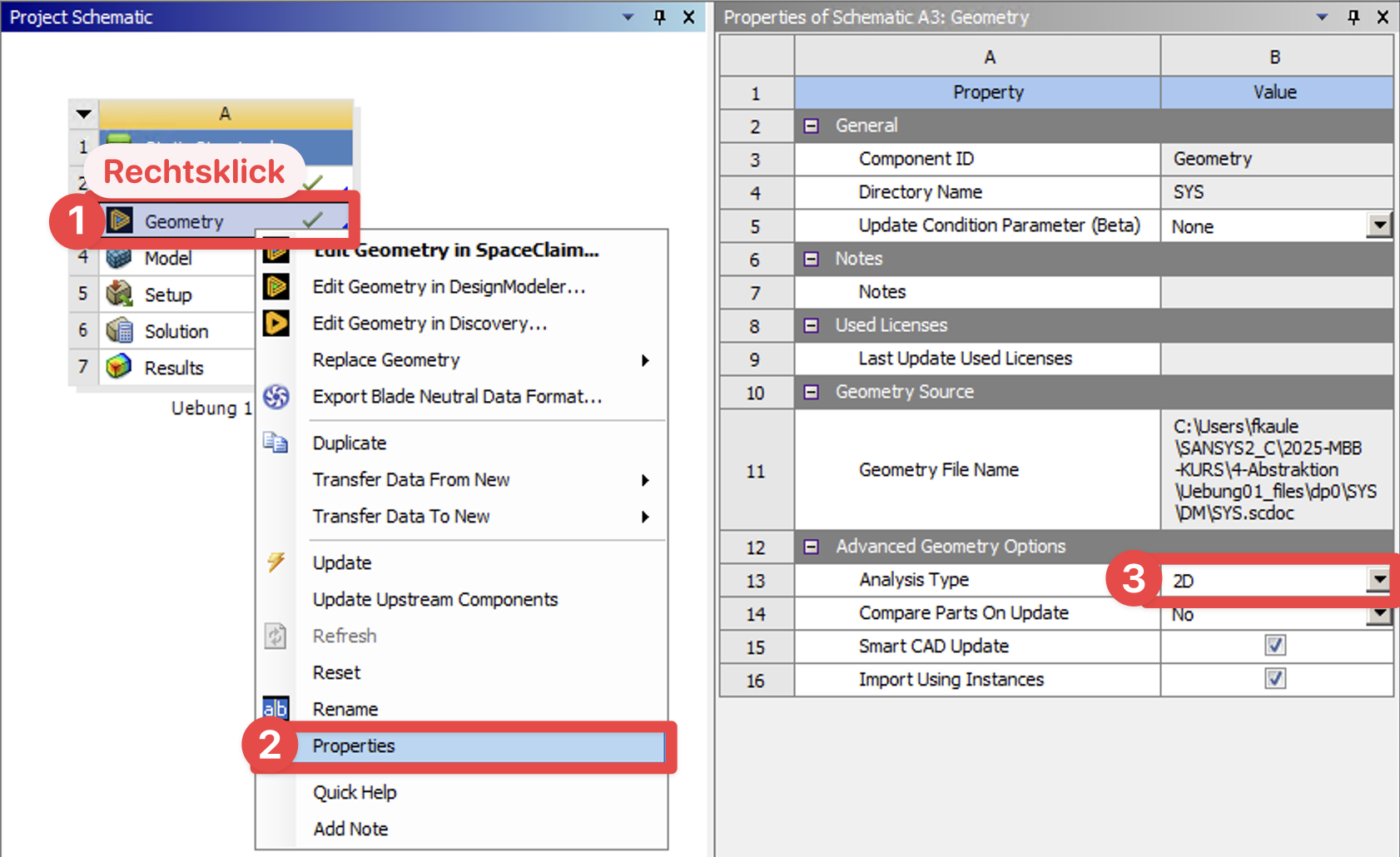Select the Geometry cell in schematic

coord(184,222)
